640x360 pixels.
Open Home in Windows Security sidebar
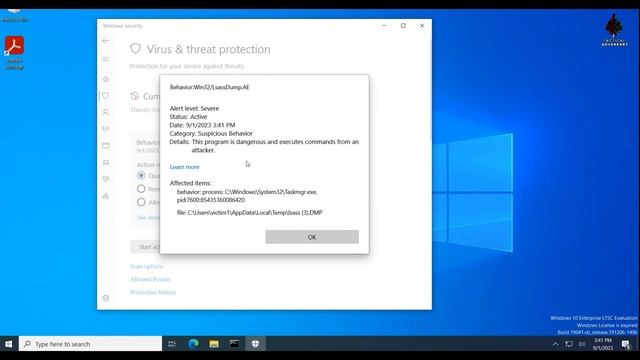106,79
